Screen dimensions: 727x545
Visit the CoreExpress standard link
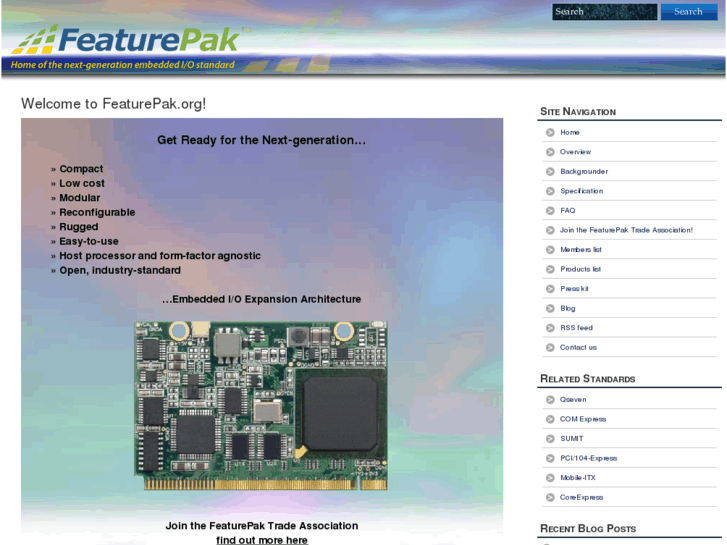pos(582,497)
